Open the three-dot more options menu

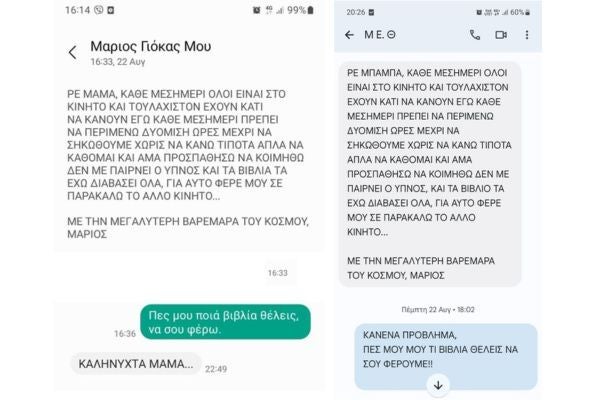[527, 35]
